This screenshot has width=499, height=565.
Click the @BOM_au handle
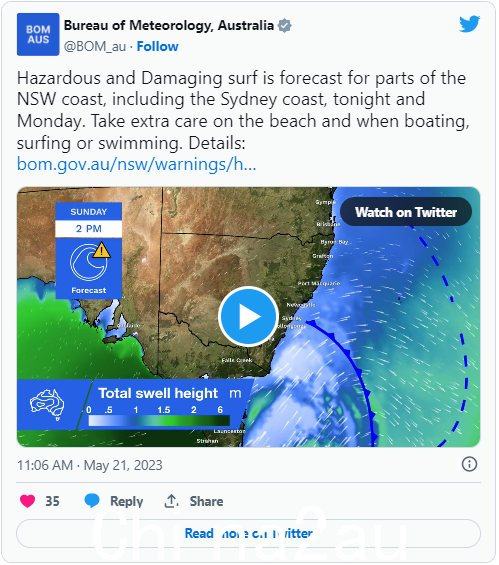[x=95, y=47]
